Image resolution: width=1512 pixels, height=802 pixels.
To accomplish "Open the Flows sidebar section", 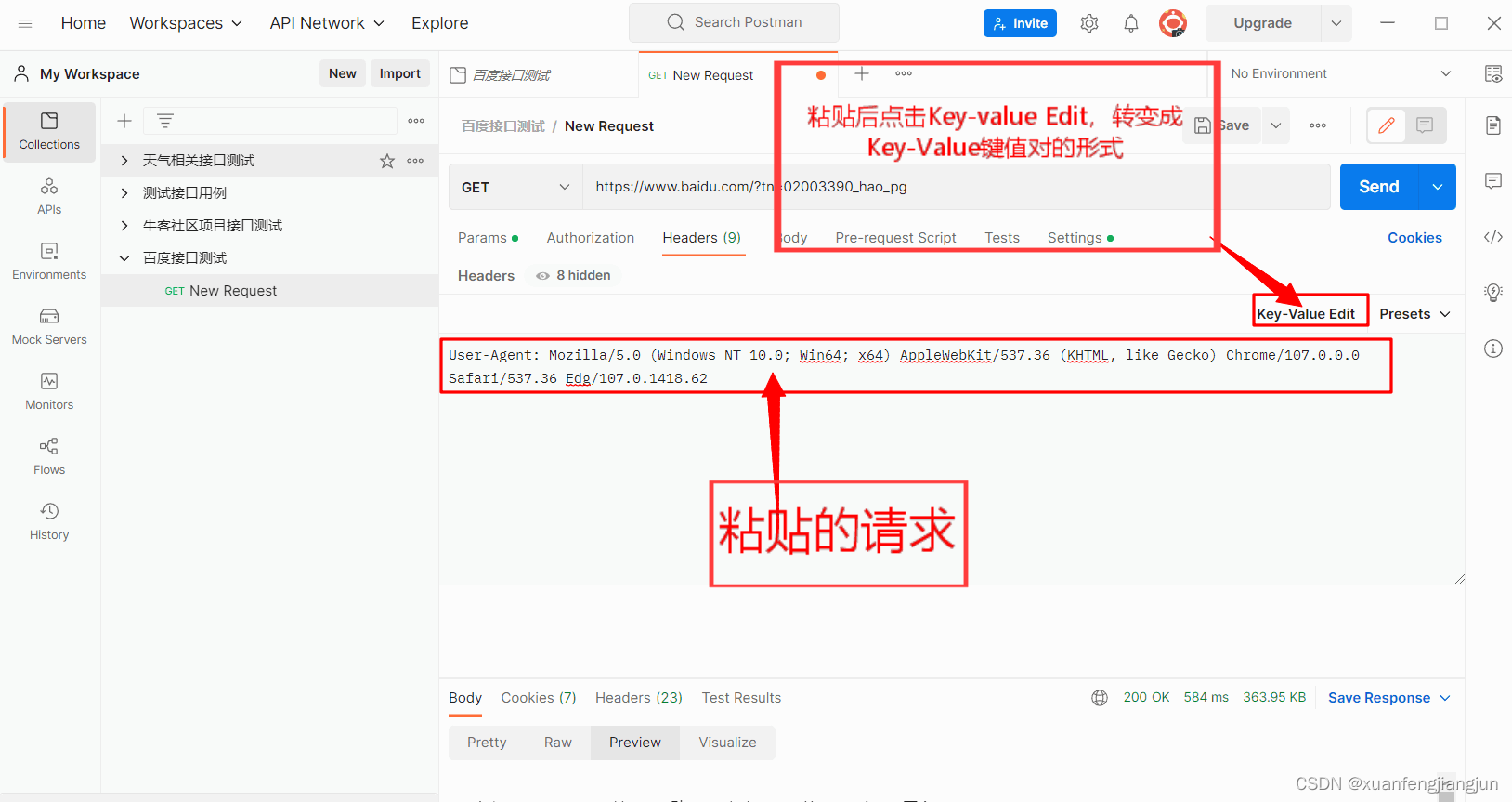I will coord(49,457).
